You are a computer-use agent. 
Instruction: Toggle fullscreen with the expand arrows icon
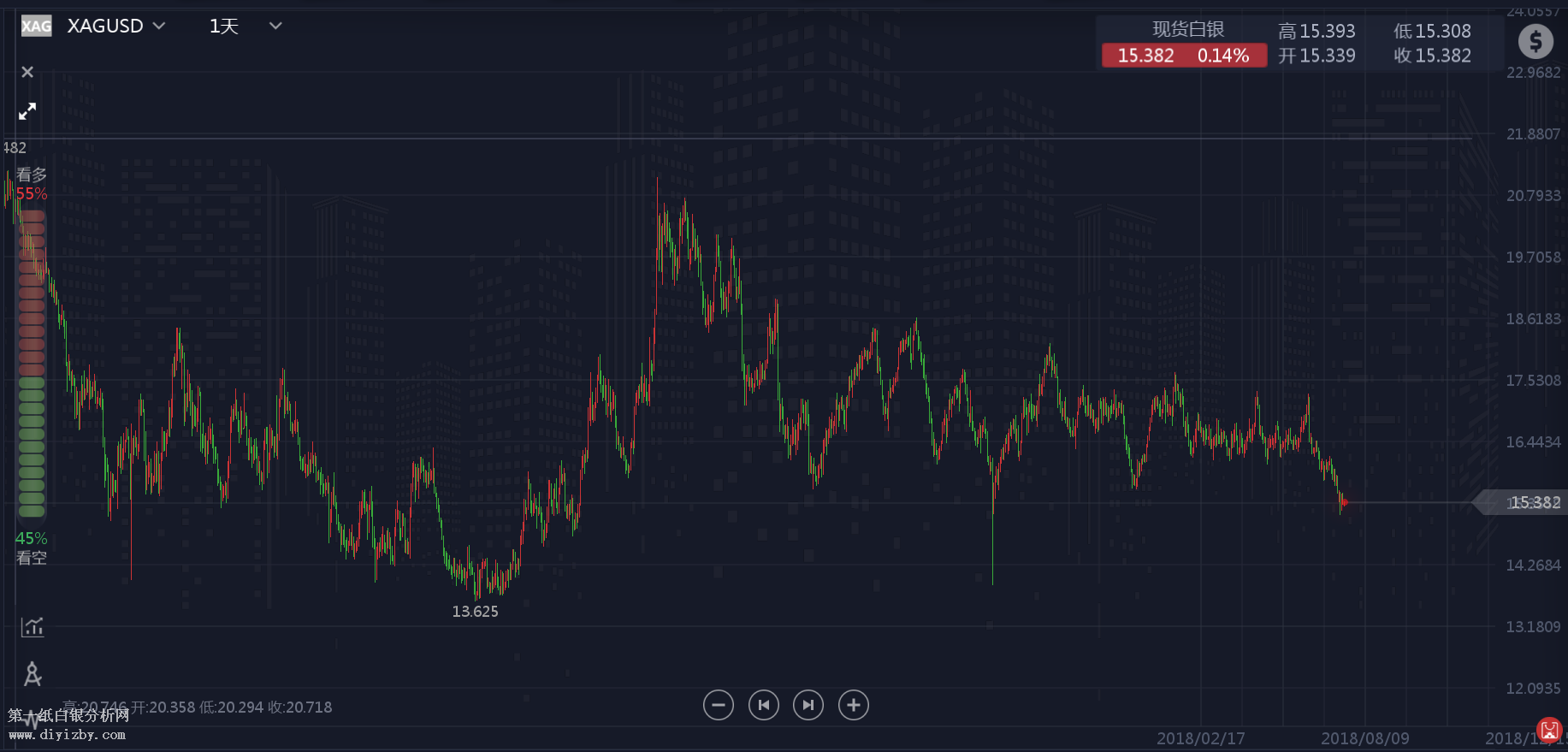click(x=27, y=111)
